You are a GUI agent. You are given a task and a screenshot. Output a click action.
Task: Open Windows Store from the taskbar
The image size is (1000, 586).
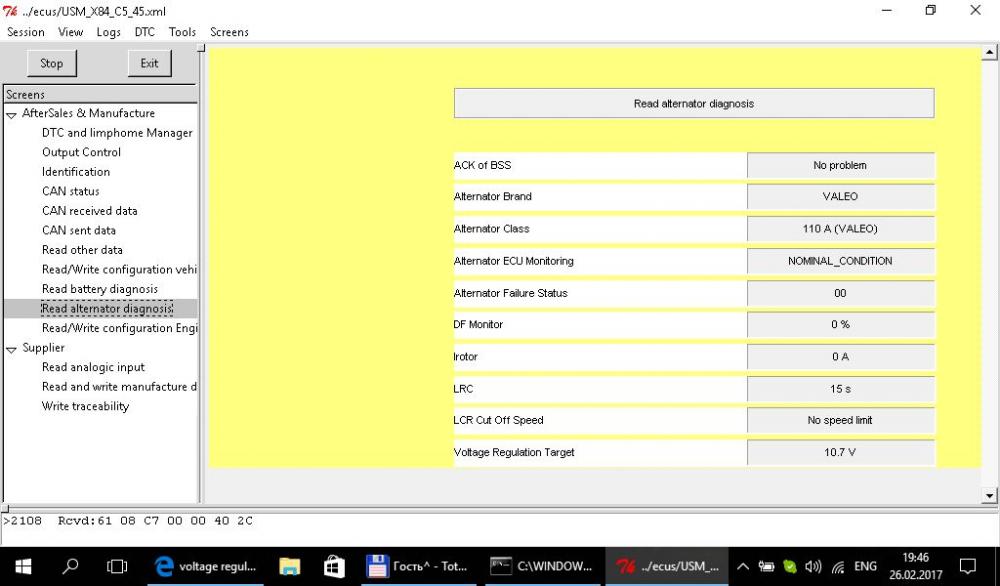pos(334,566)
